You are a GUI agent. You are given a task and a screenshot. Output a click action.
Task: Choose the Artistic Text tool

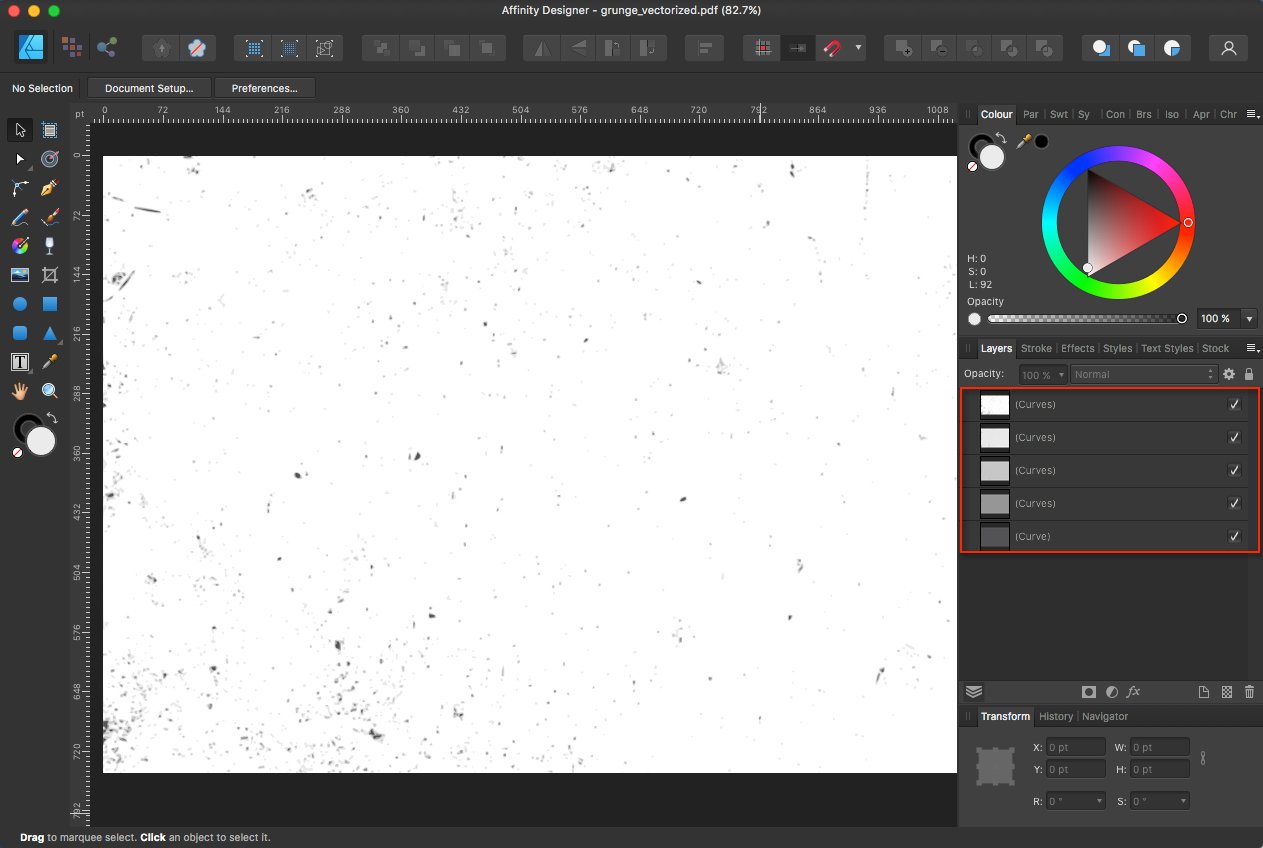pos(19,362)
